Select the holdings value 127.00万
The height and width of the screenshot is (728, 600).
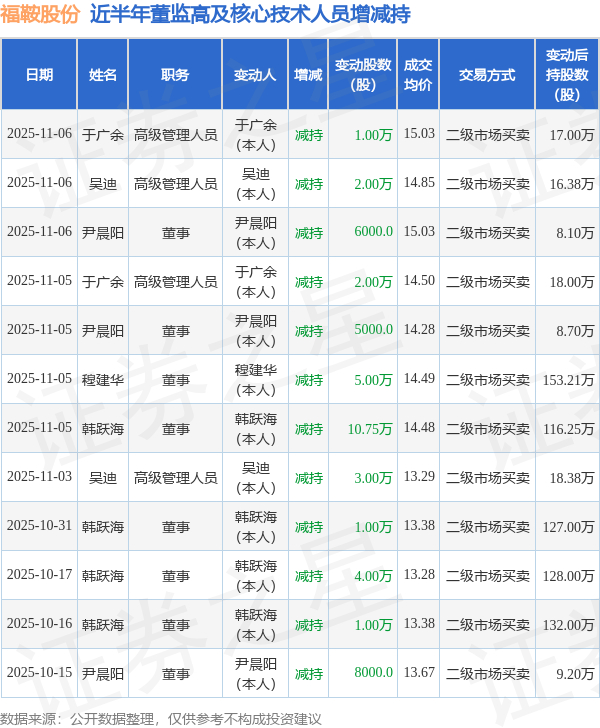568,526
